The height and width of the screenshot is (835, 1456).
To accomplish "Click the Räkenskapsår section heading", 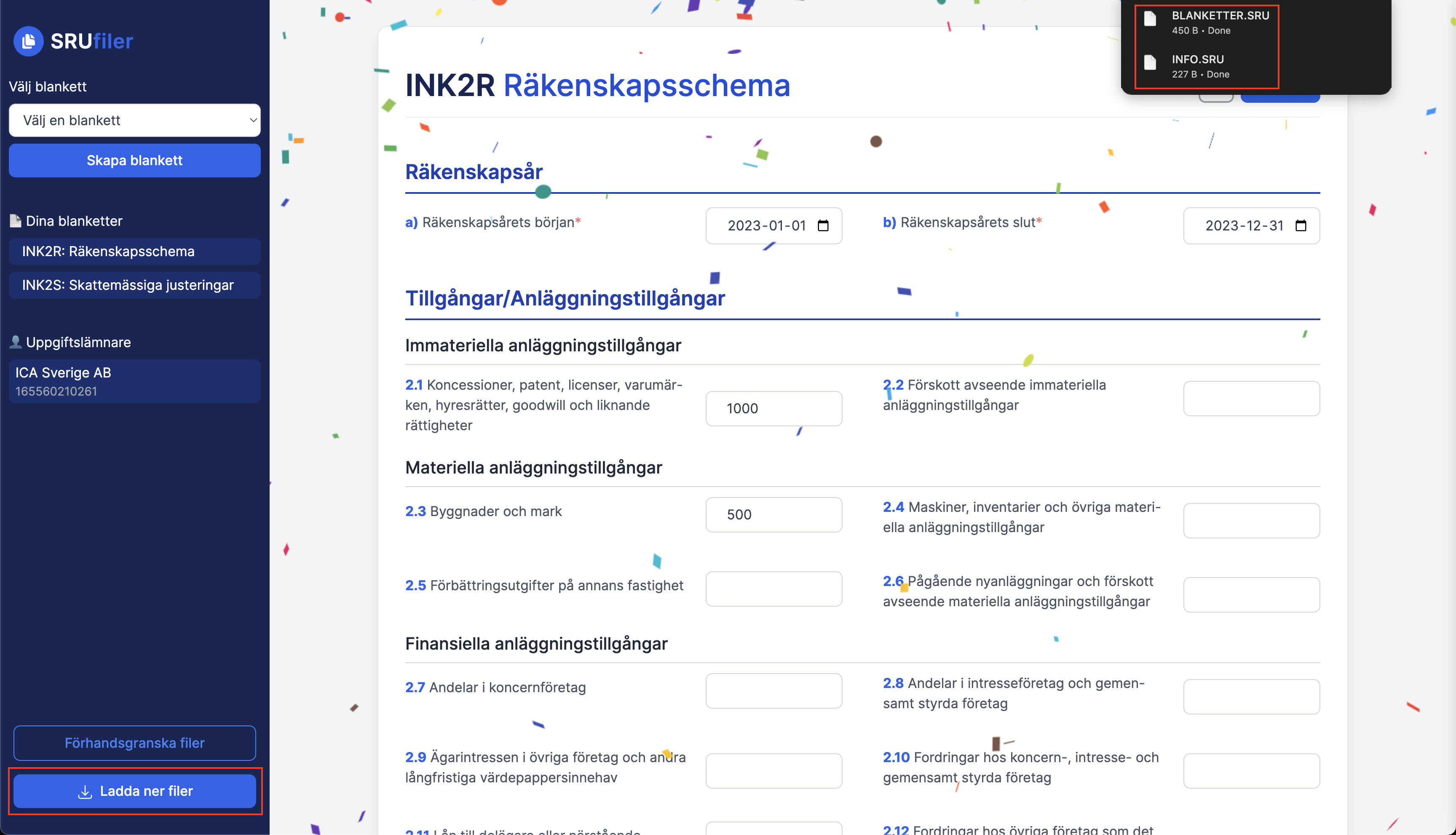I will tap(474, 171).
